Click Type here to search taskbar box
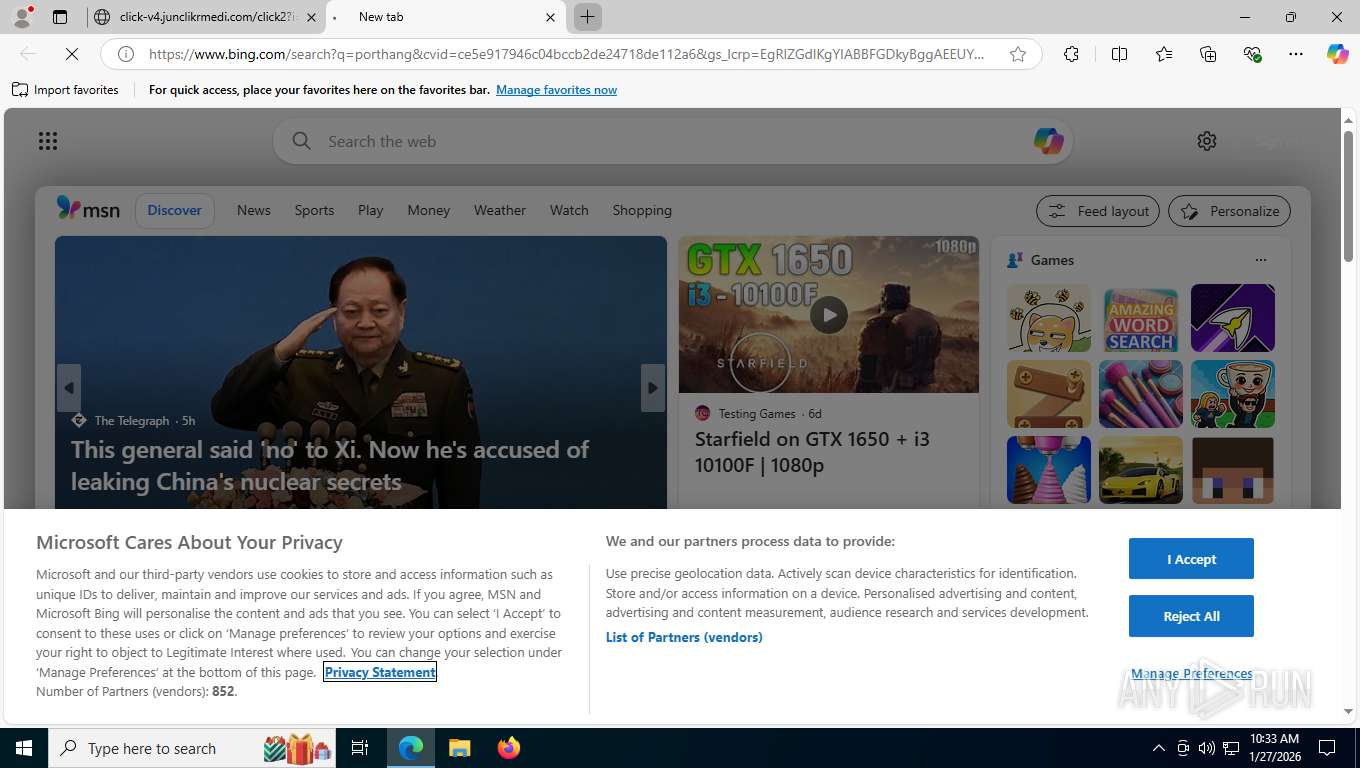1360x768 pixels. tap(193, 748)
